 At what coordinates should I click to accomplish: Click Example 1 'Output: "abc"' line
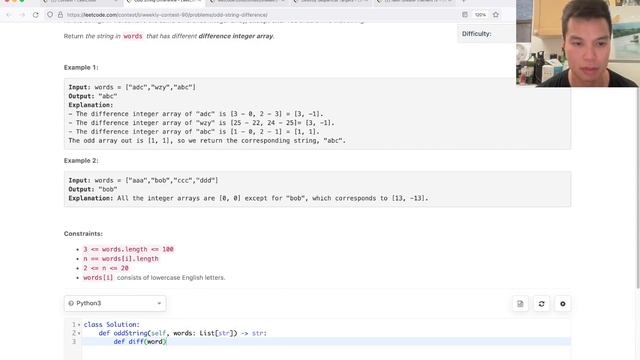(93, 96)
